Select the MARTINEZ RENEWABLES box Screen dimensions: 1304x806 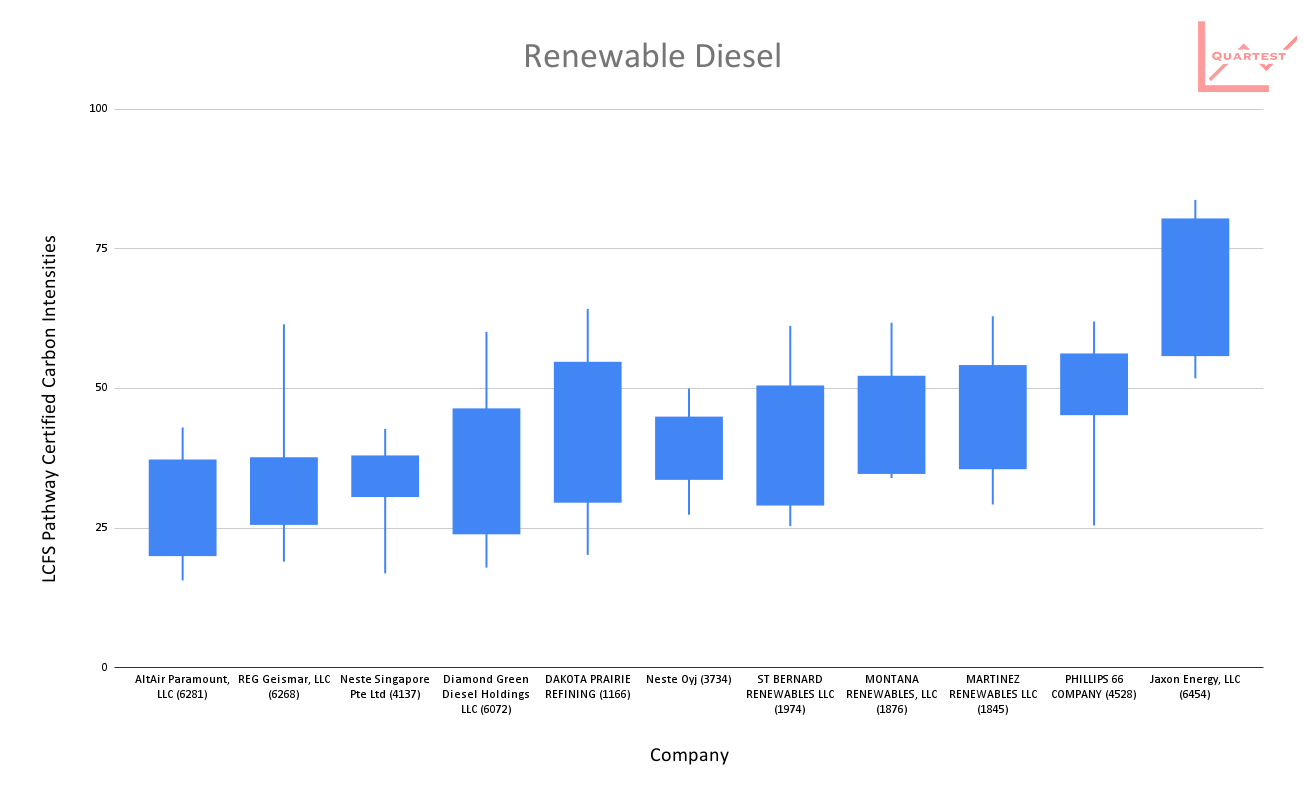(993, 417)
